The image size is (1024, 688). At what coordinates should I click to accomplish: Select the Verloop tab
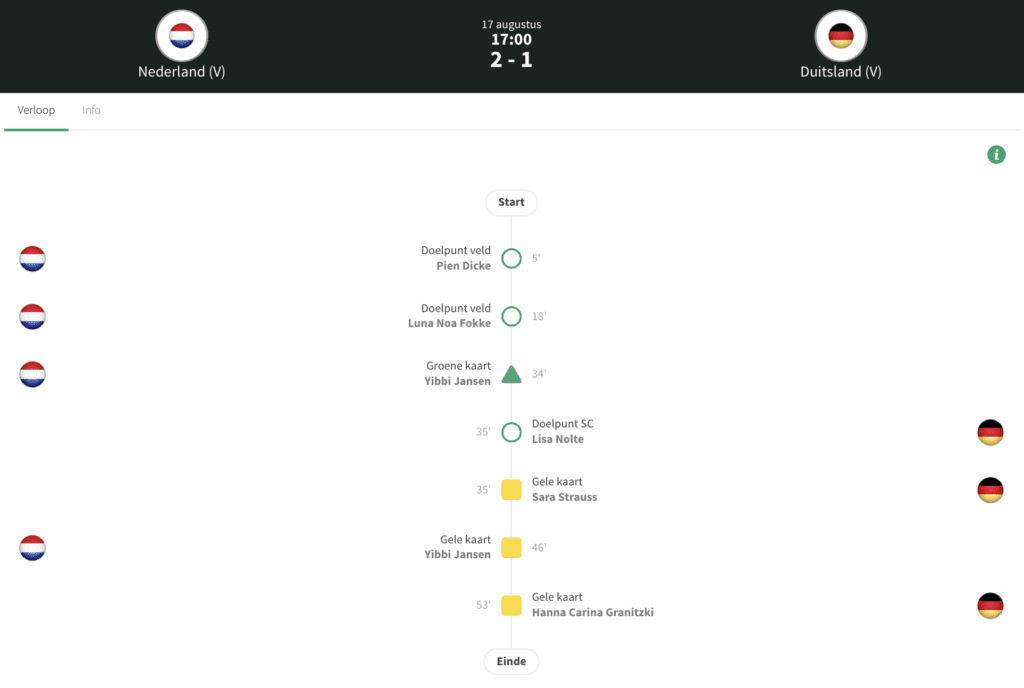click(x=36, y=110)
